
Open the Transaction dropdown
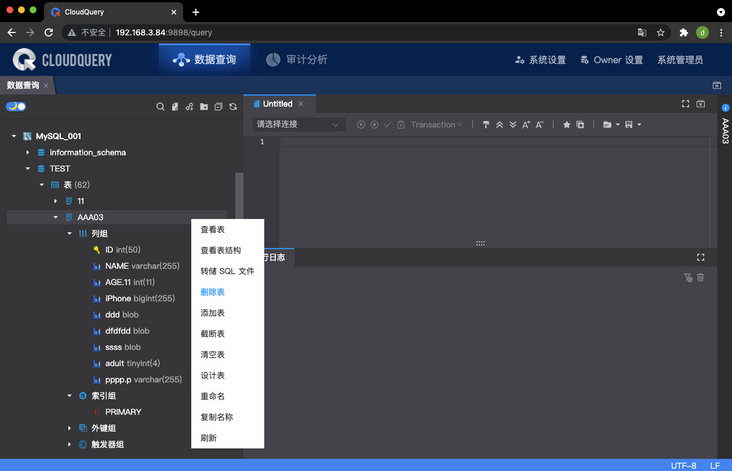(x=436, y=125)
